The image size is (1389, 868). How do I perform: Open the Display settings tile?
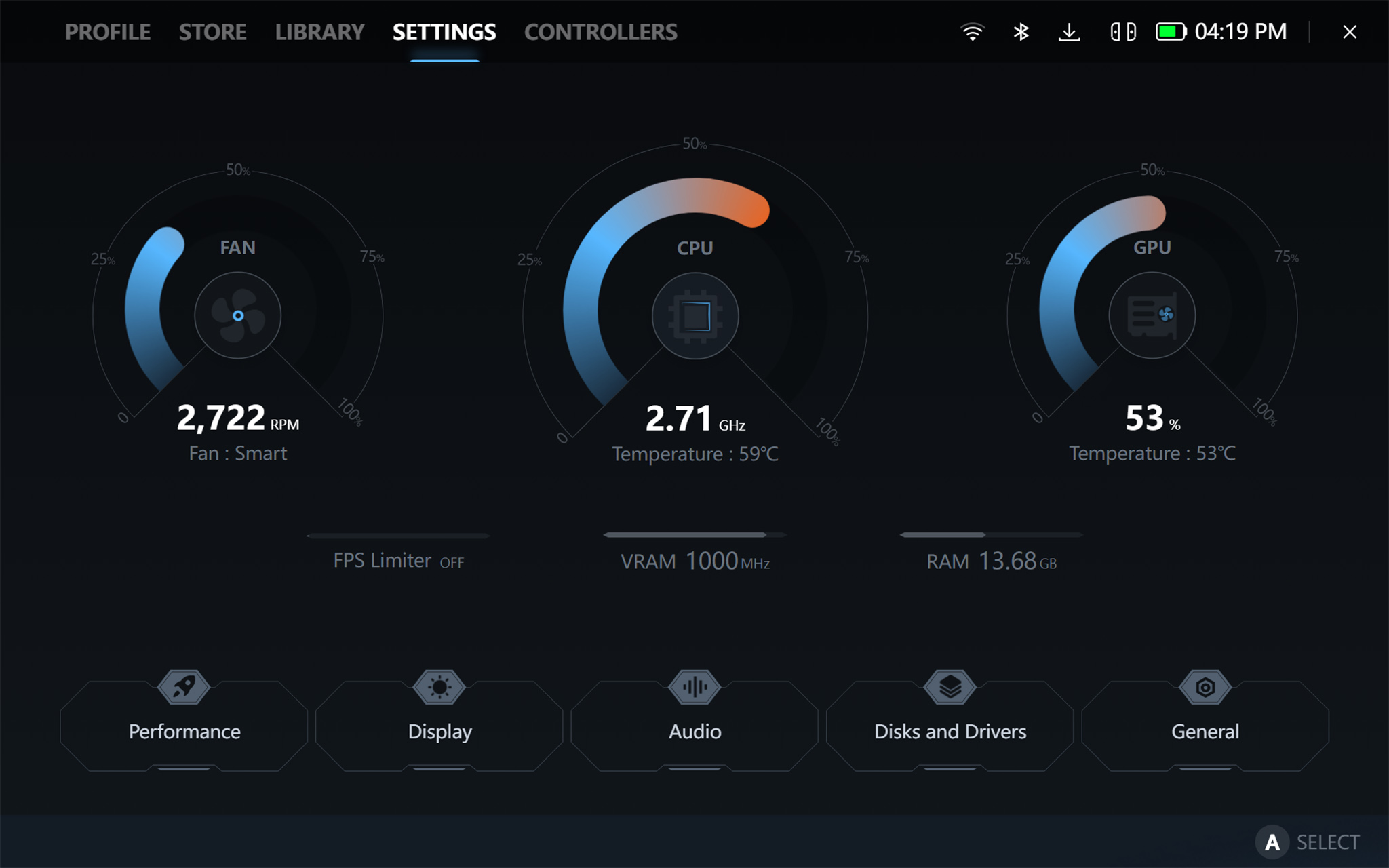tap(439, 730)
